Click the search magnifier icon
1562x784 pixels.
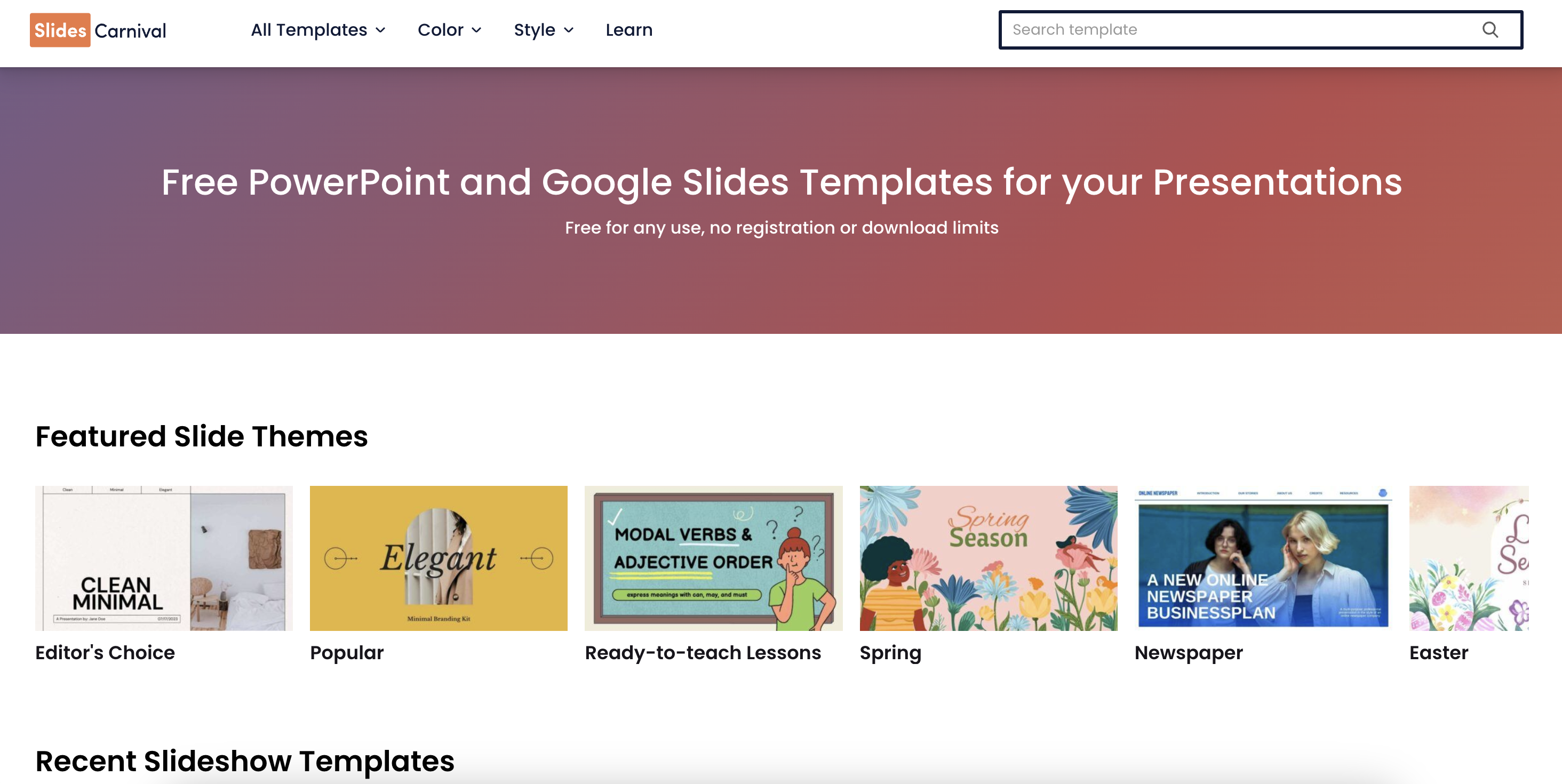point(1489,30)
